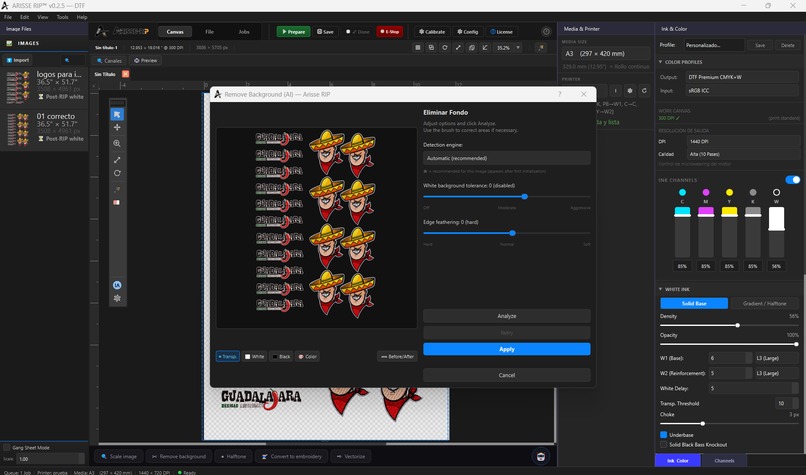
Task: Choose the diagonal resize tool in toolbox
Action: [117, 160]
